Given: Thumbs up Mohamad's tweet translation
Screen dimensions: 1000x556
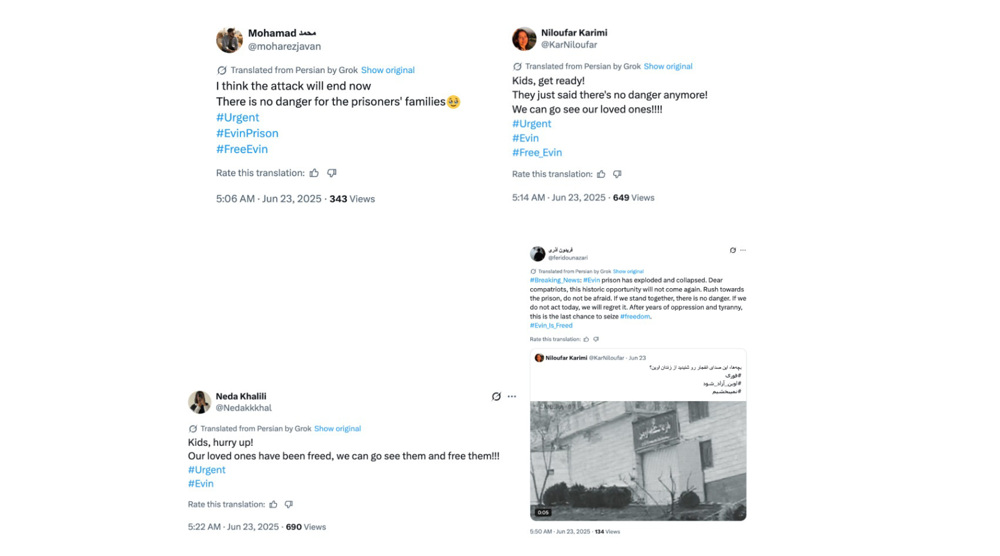Looking at the screenshot, I should tap(314, 173).
